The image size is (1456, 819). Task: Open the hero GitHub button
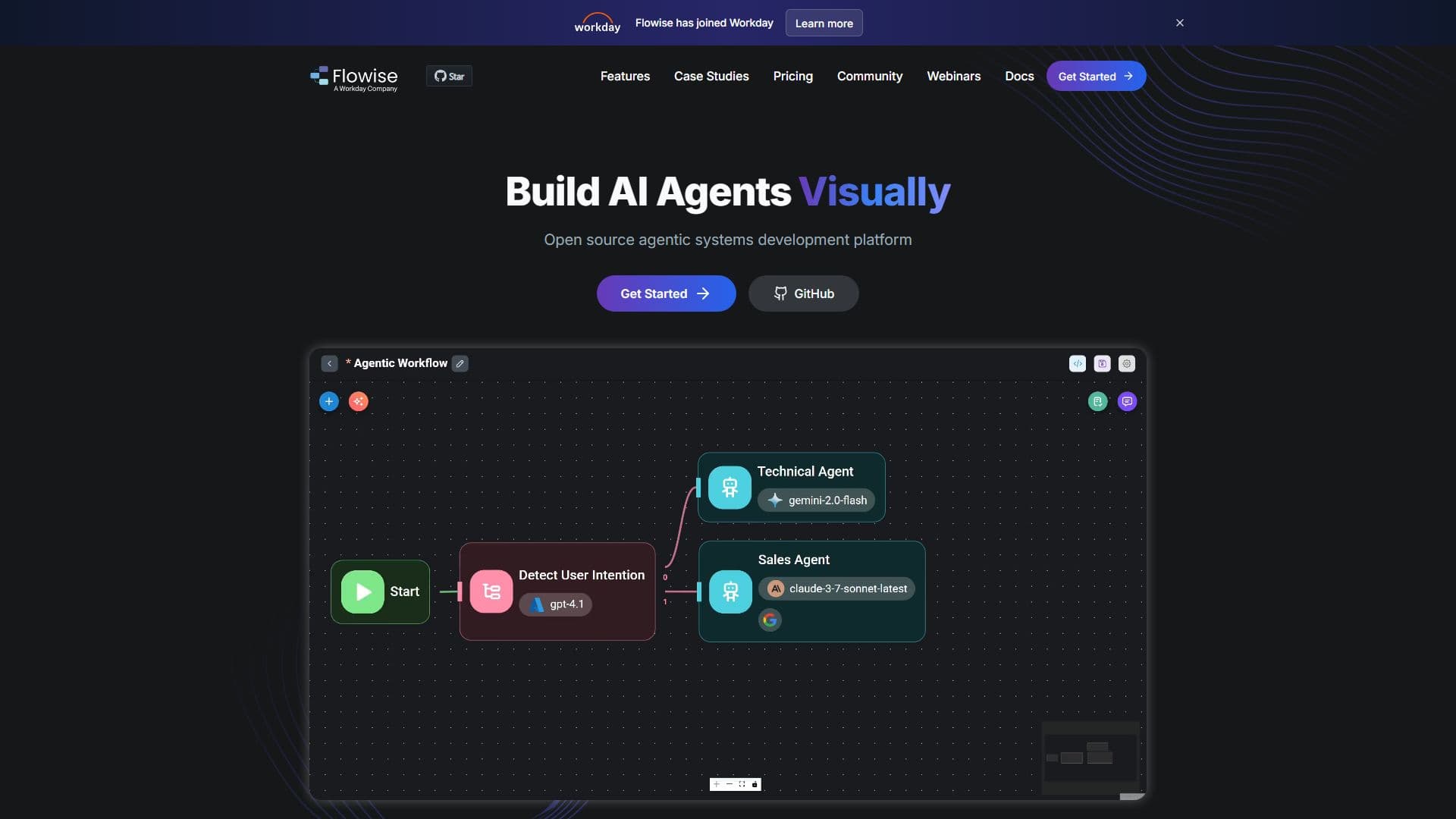coord(803,293)
